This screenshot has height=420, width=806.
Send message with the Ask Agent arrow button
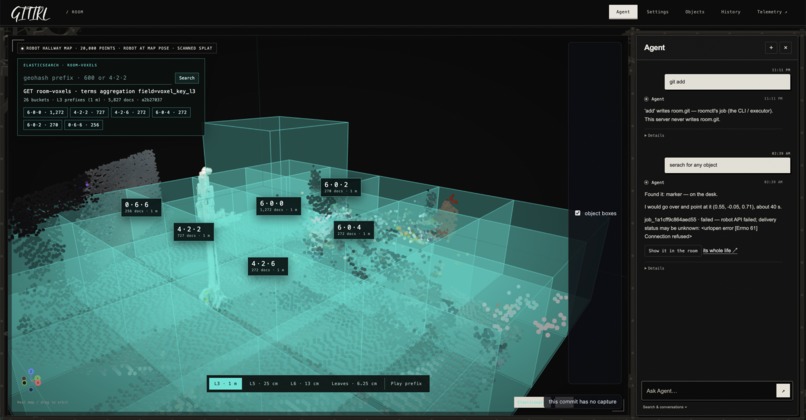783,391
